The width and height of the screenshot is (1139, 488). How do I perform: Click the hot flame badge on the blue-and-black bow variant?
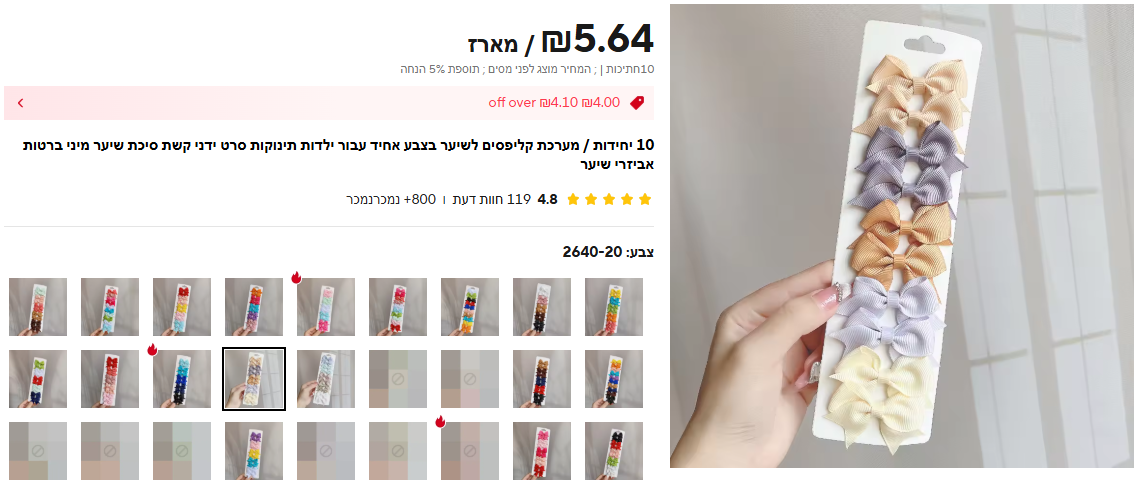pos(153,349)
